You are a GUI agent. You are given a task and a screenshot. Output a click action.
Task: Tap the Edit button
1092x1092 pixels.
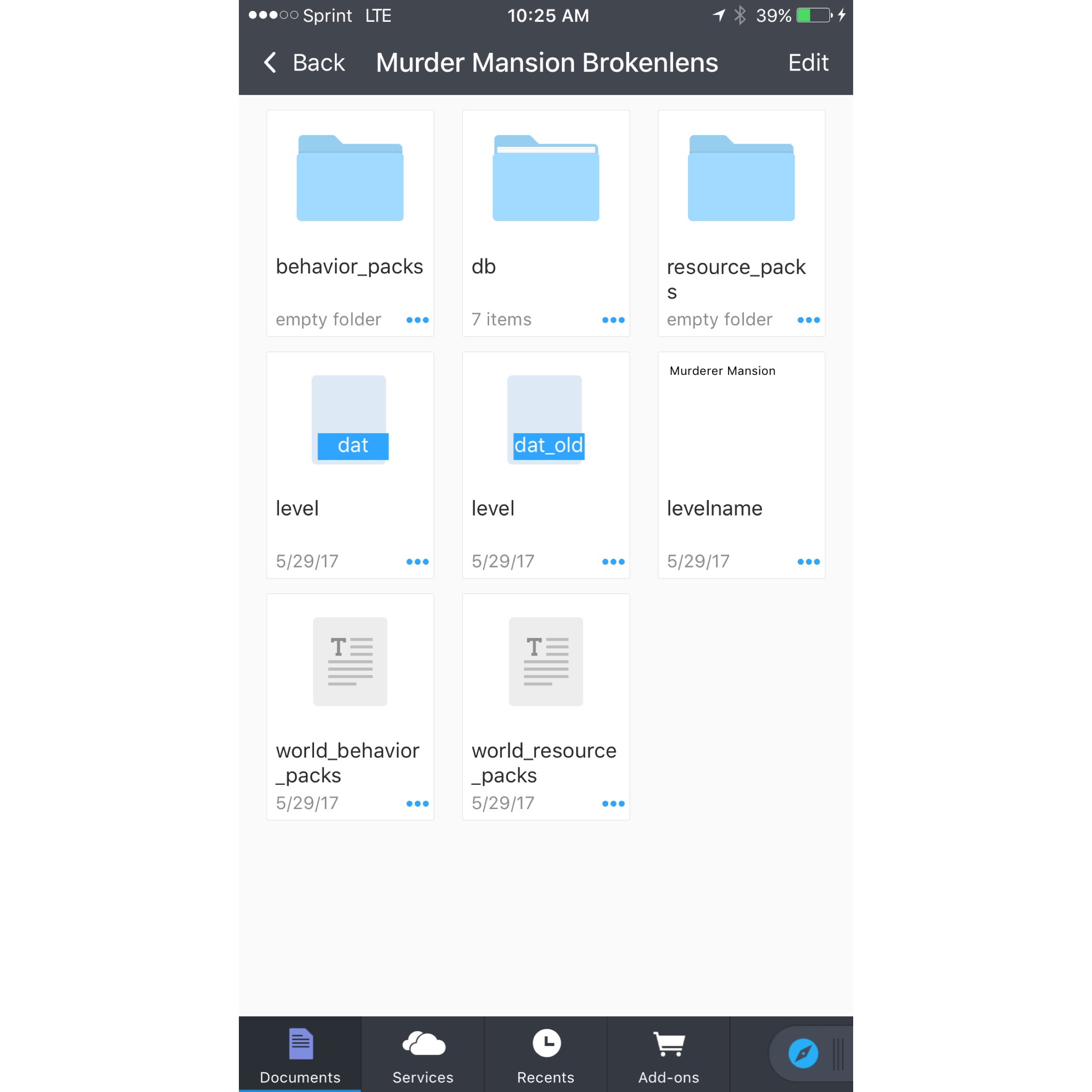point(808,63)
